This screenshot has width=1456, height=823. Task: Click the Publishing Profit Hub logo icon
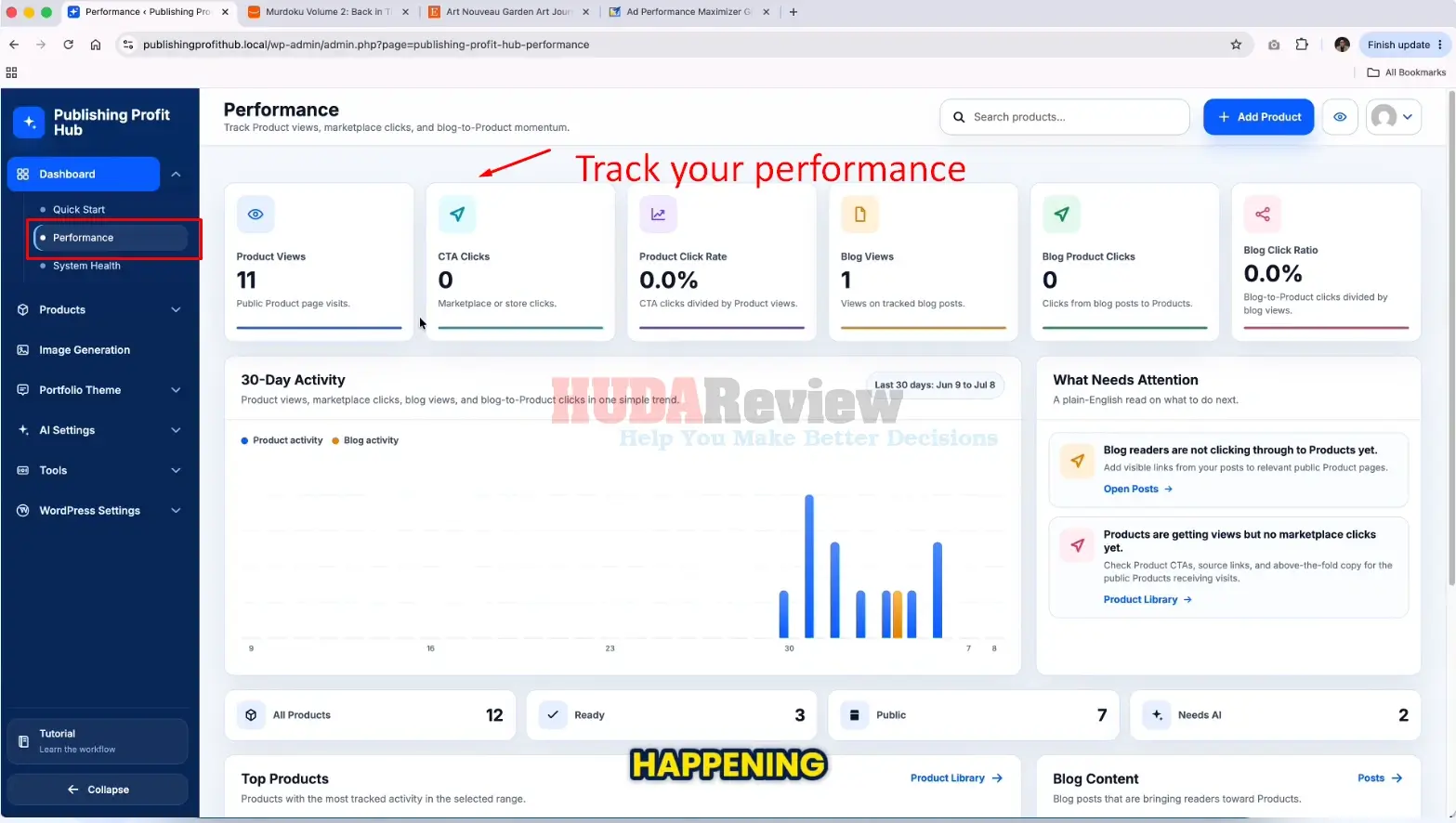[29, 122]
